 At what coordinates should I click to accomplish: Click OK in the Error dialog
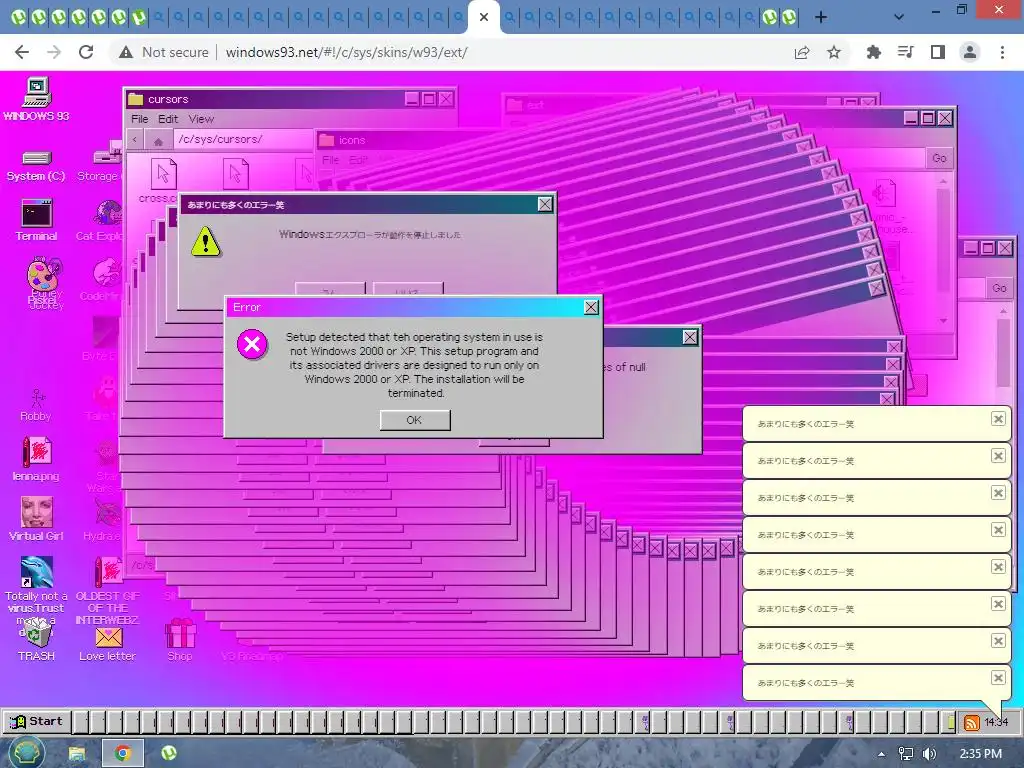click(415, 420)
